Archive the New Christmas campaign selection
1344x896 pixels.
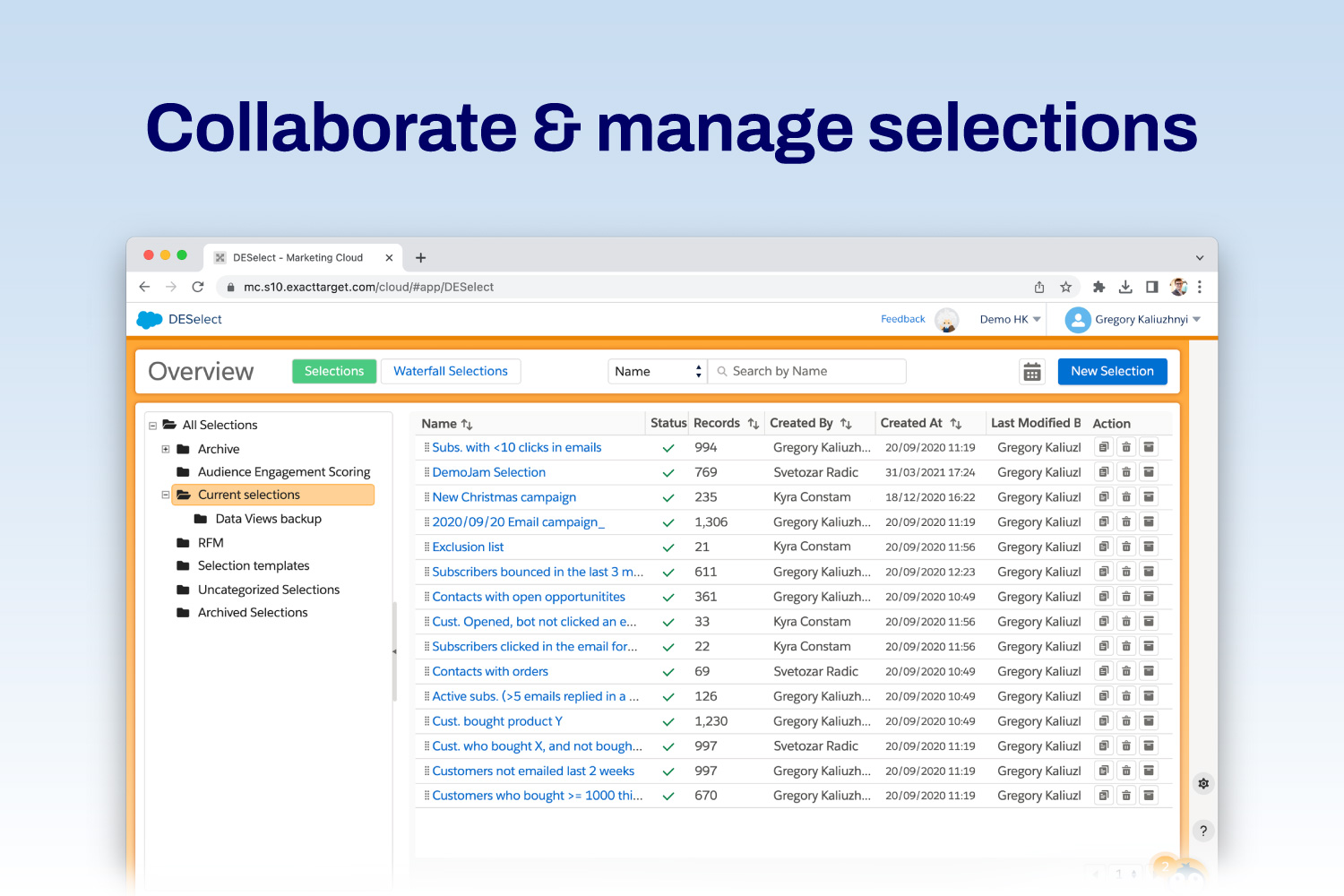pos(1149,497)
